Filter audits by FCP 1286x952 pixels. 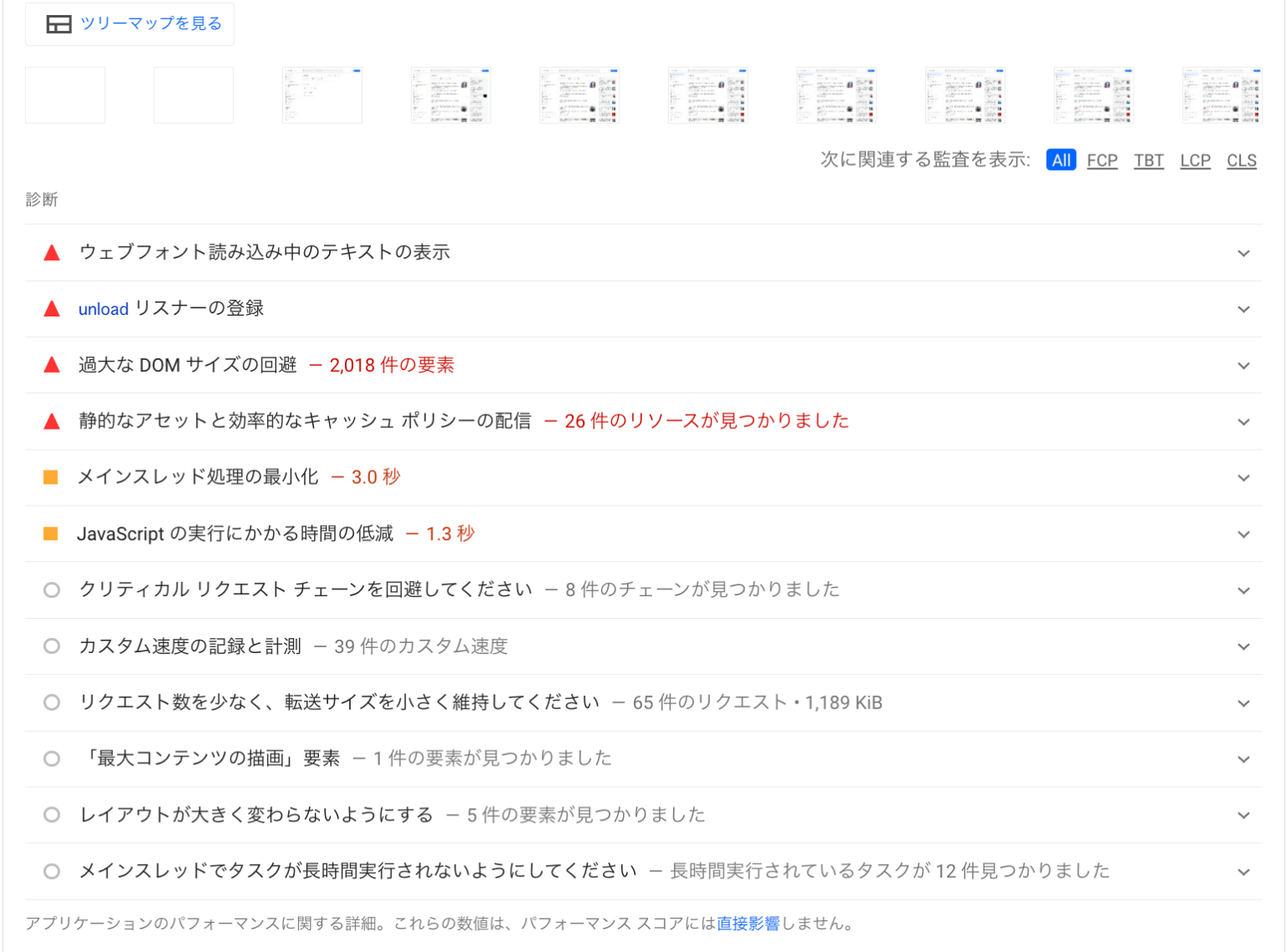1102,161
